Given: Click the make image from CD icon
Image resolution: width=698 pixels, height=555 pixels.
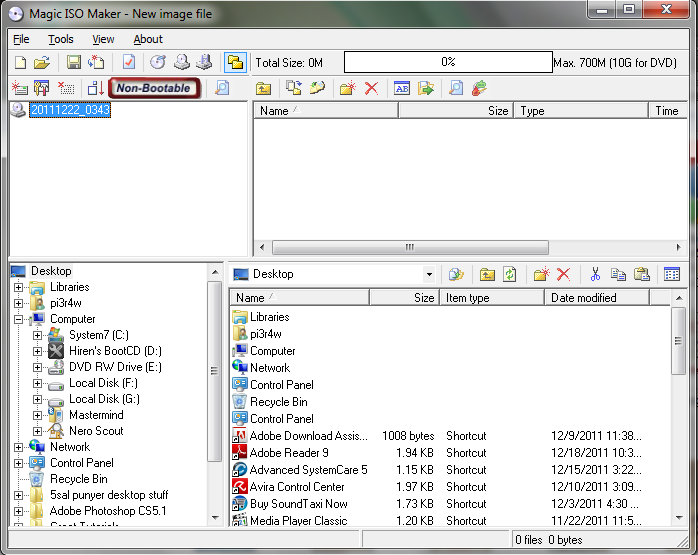Looking at the screenshot, I should click(x=182, y=62).
